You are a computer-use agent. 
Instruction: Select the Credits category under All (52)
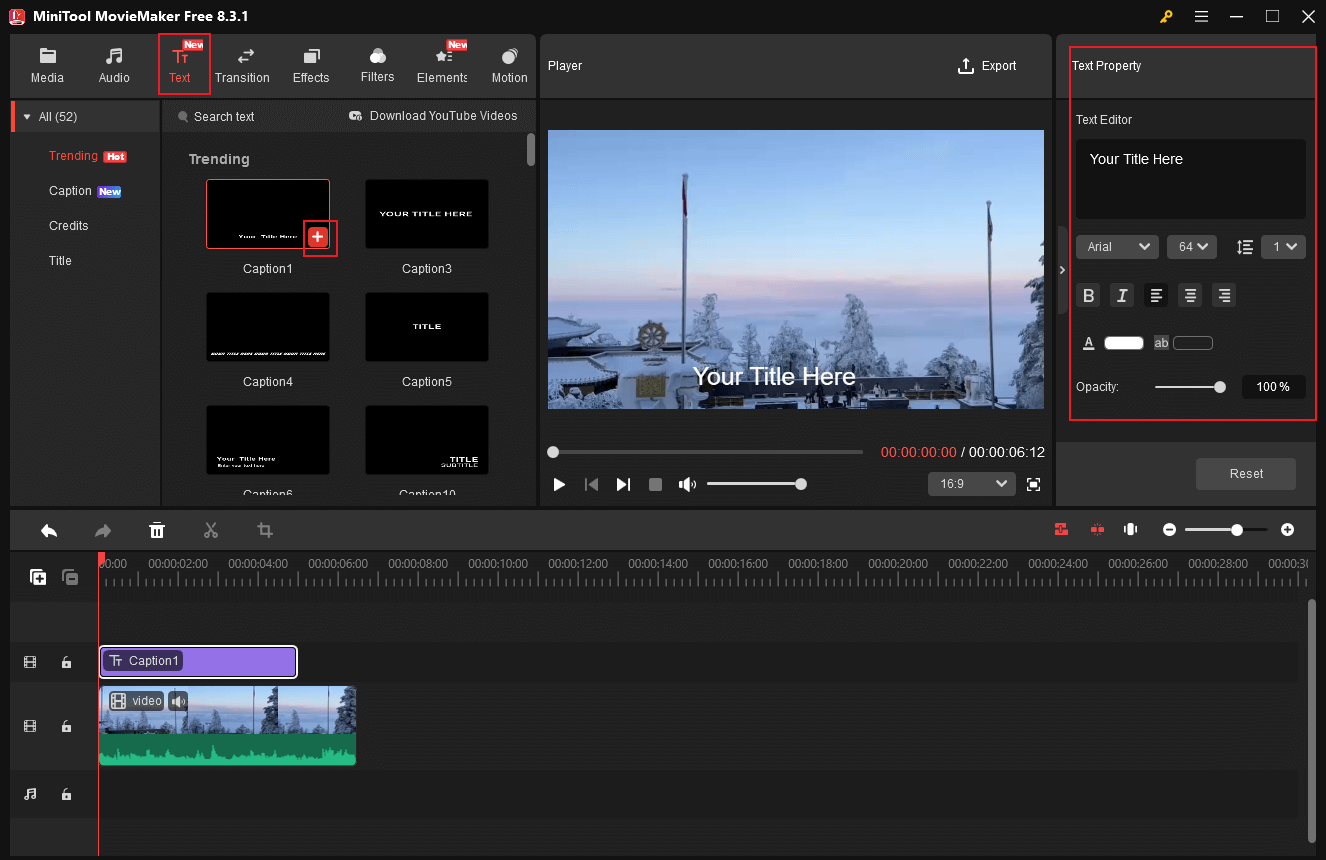(69, 225)
